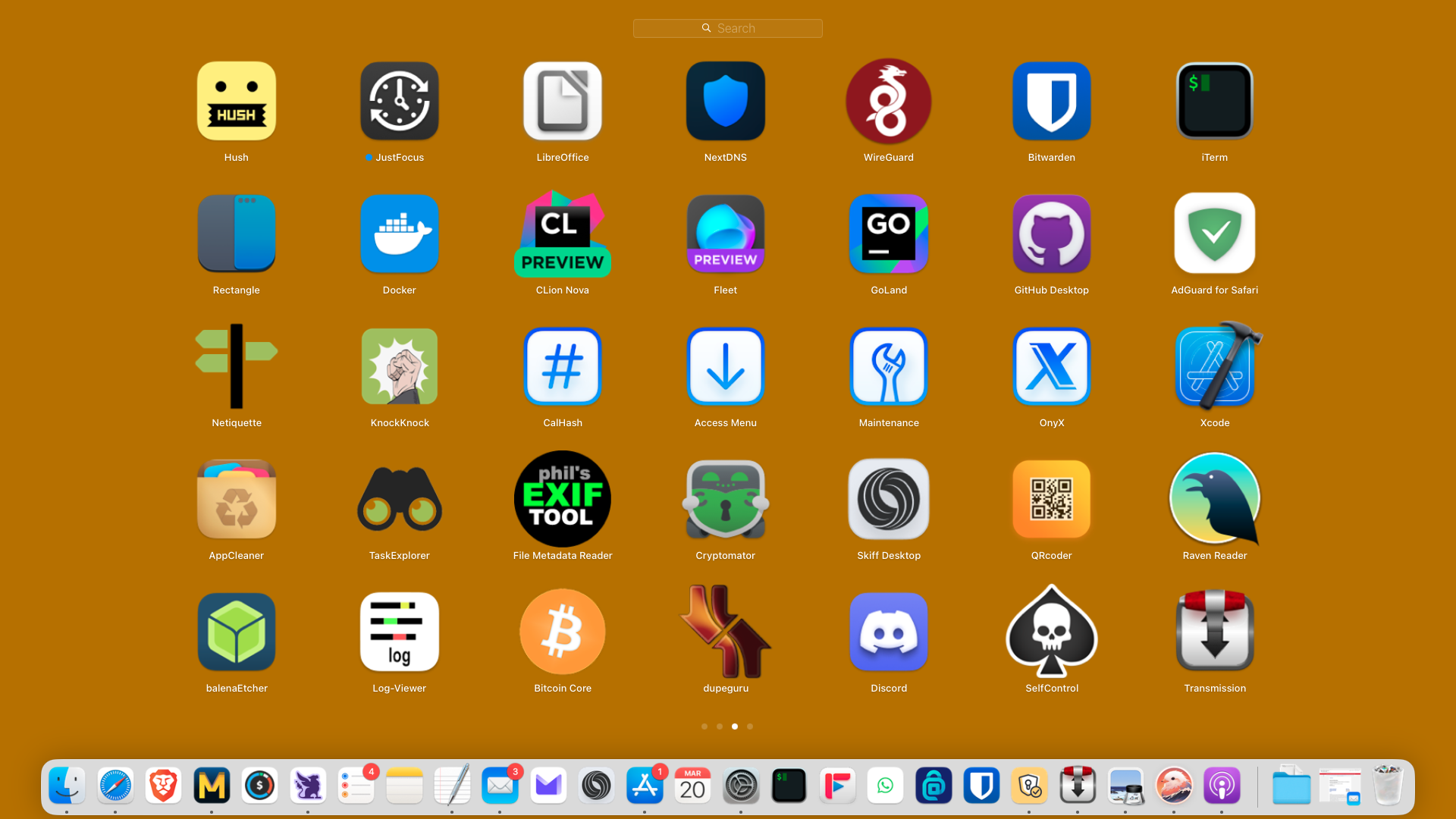This screenshot has width=1456, height=819.
Task: Open Bitwarden in the Launchpad grid
Action: [1052, 101]
